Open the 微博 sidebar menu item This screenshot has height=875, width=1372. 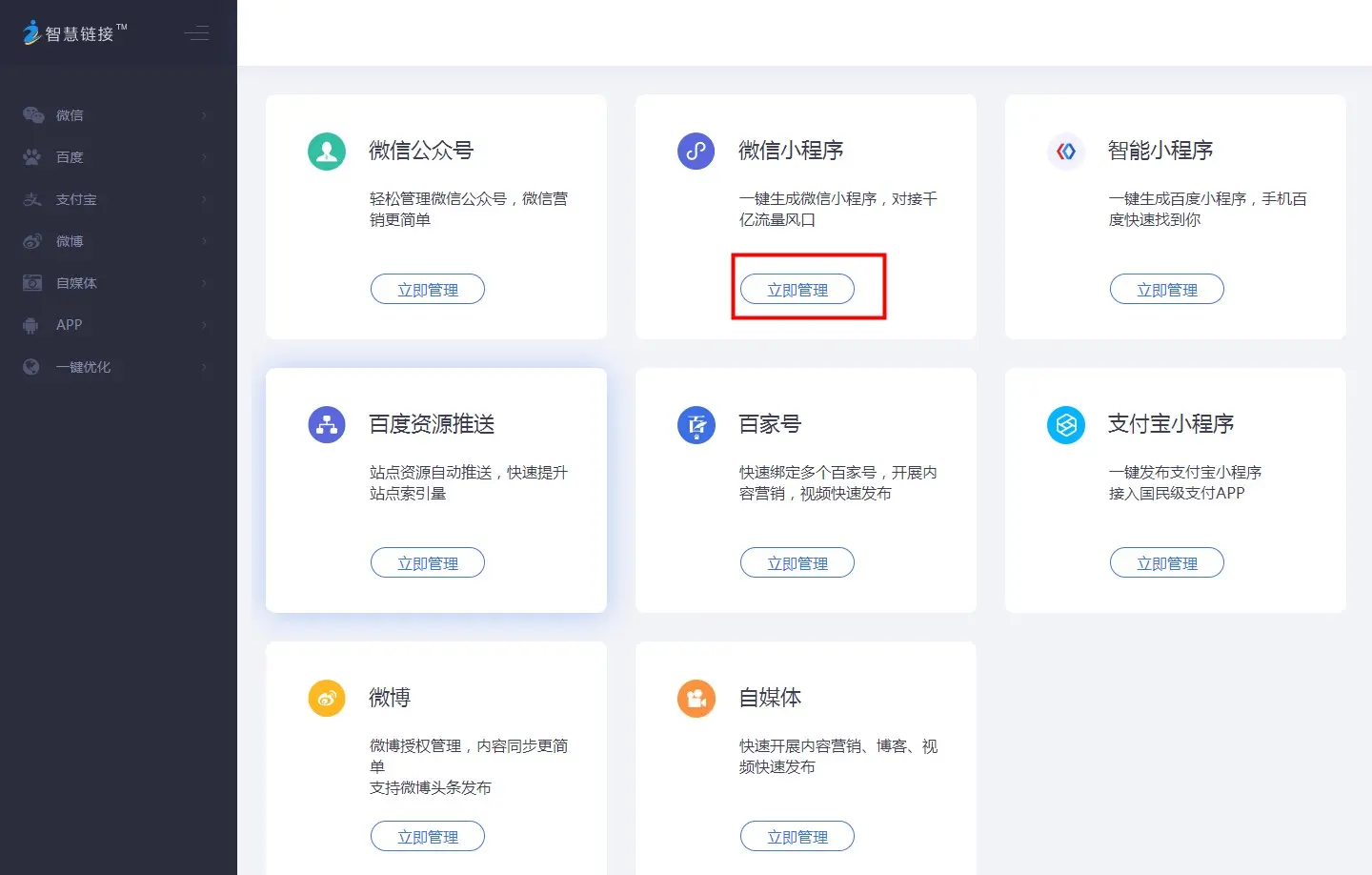[70, 241]
